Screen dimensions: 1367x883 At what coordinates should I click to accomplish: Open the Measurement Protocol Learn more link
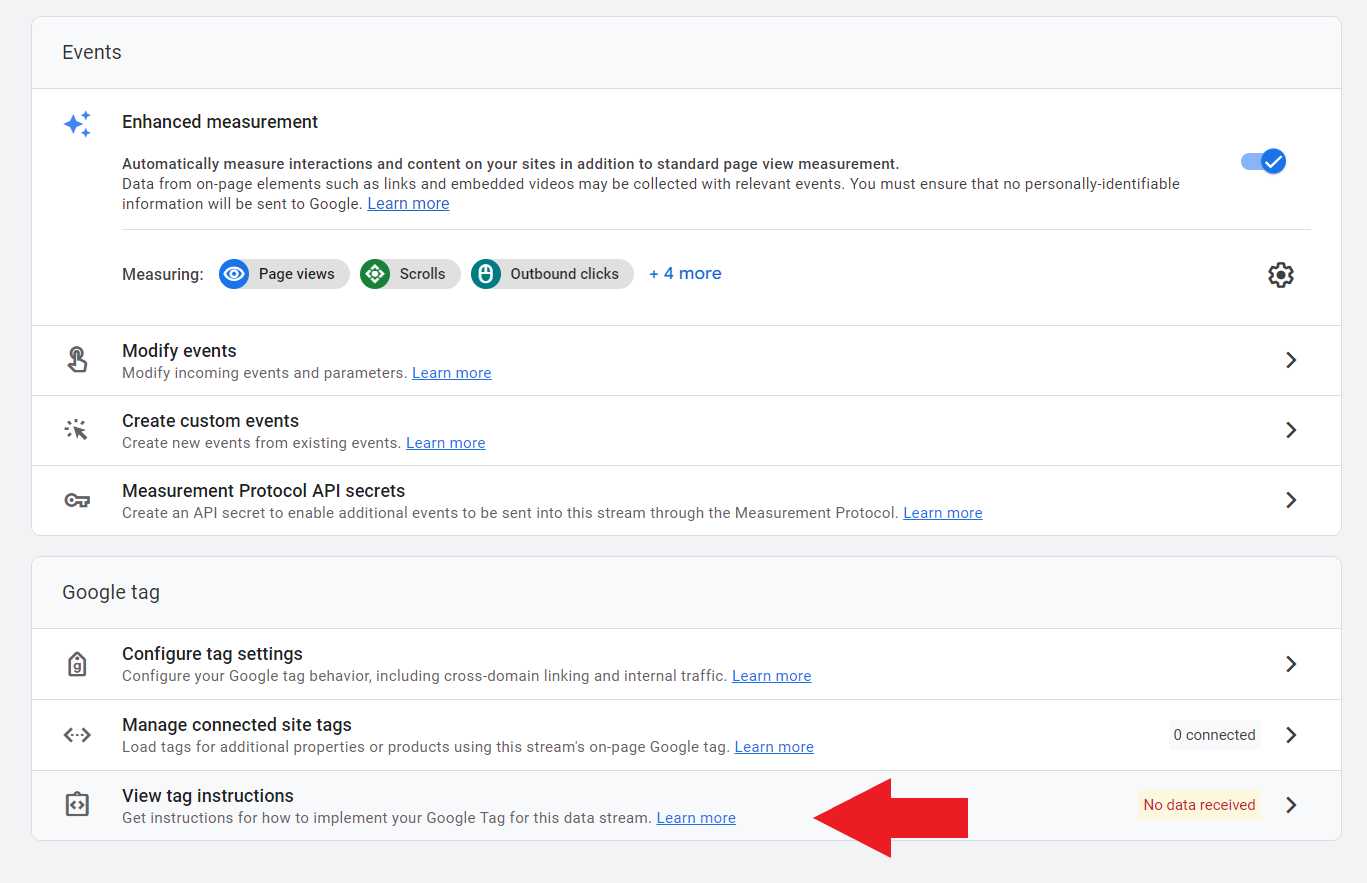pos(942,512)
